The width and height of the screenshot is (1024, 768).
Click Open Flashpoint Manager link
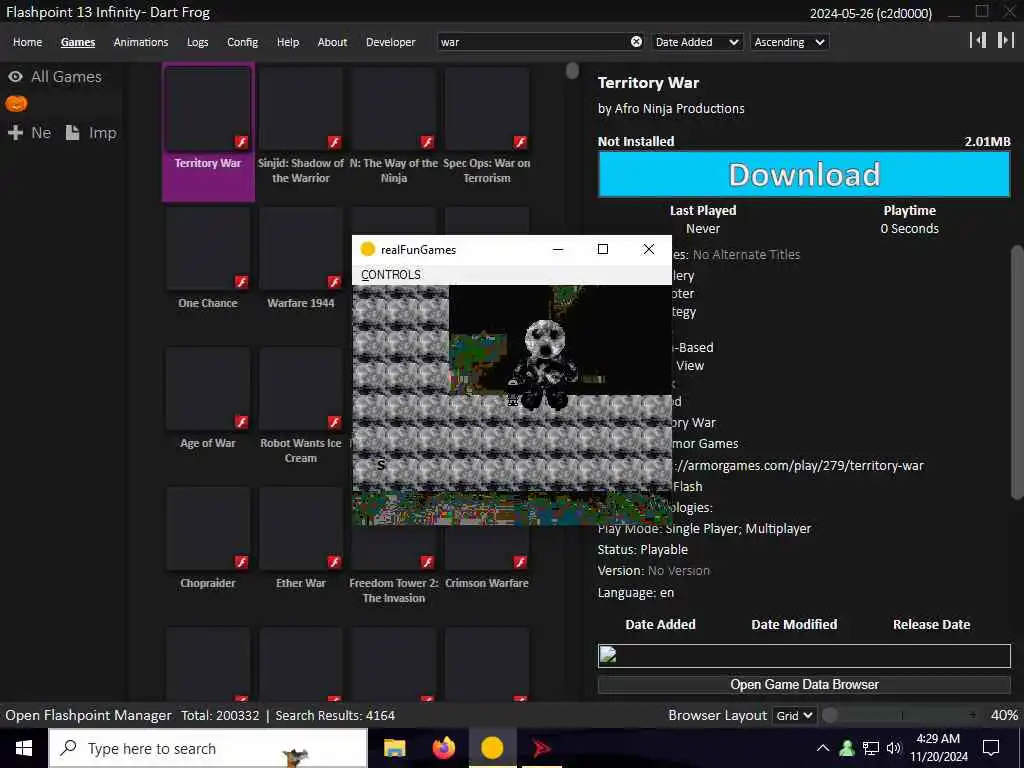tap(88, 715)
